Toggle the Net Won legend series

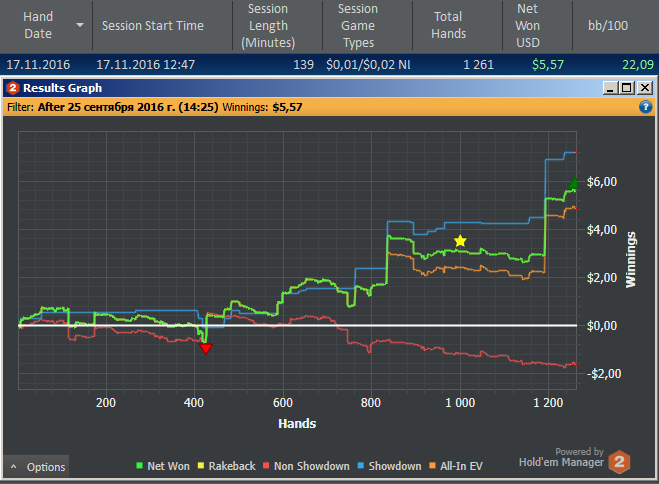click(x=163, y=466)
